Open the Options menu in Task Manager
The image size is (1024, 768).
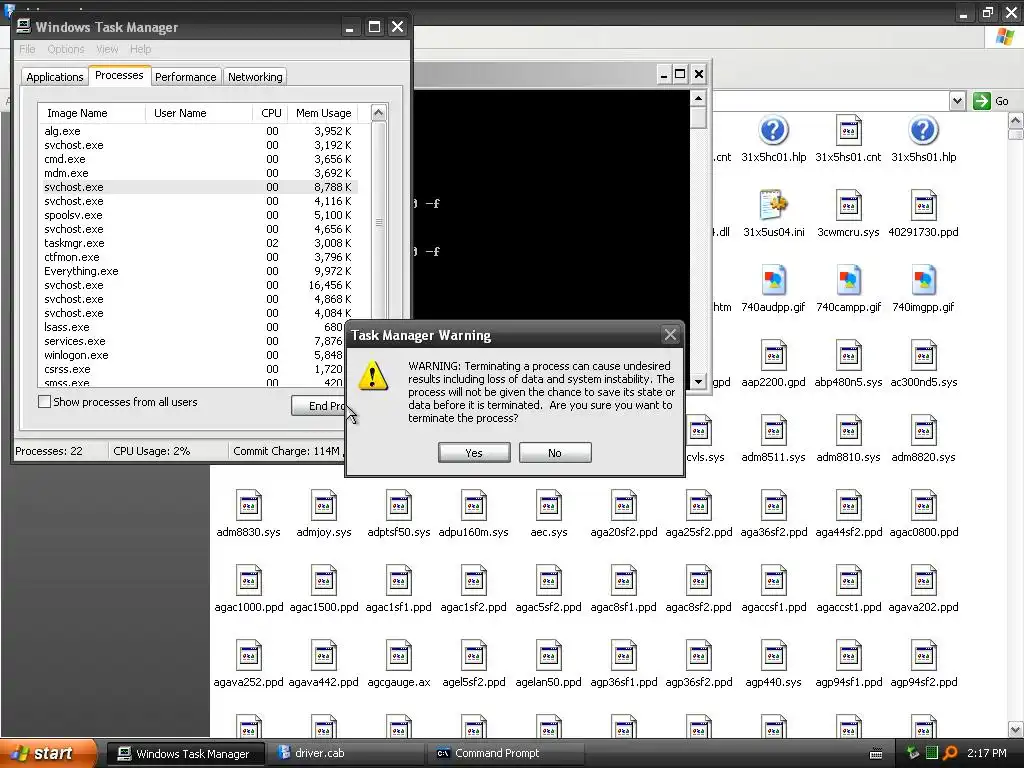[65, 49]
